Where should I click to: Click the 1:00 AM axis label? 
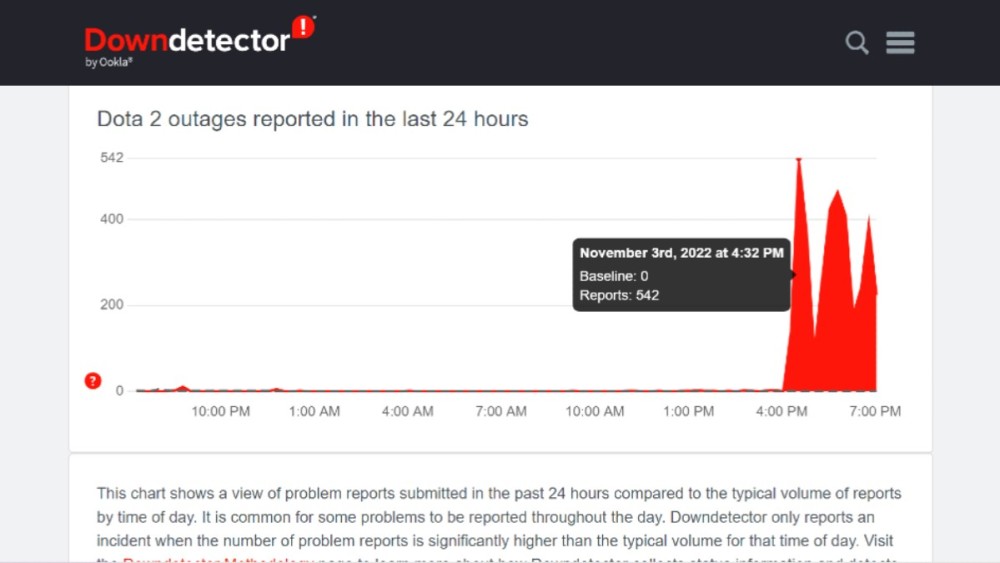314,411
